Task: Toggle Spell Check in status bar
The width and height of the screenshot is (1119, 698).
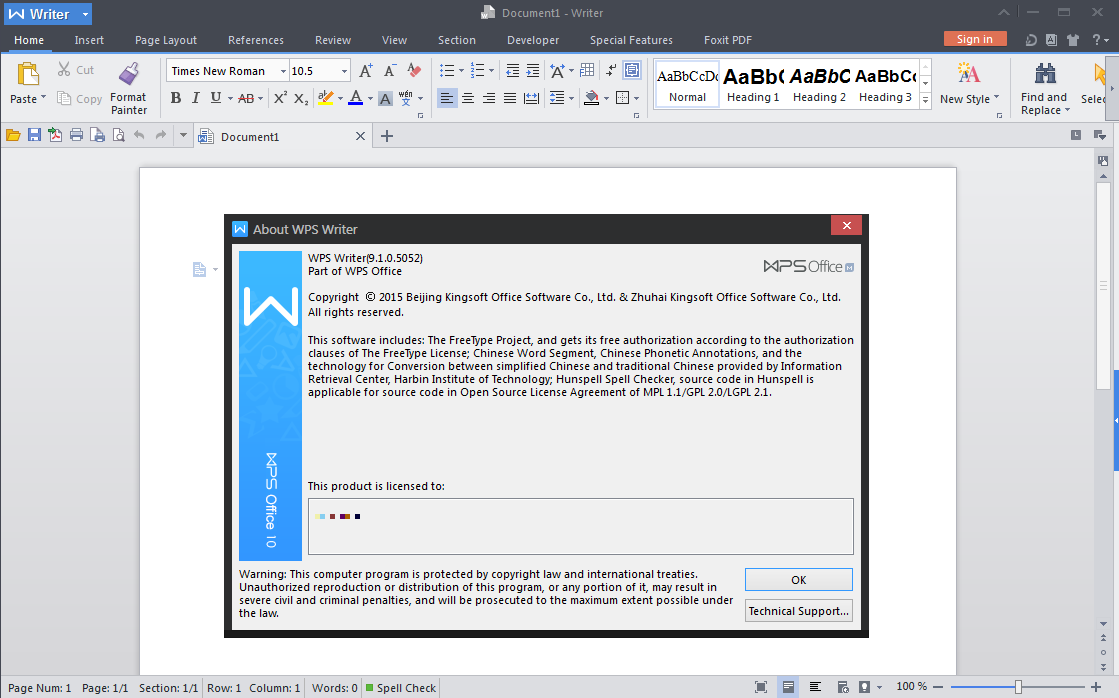Action: pyautogui.click(x=401, y=688)
